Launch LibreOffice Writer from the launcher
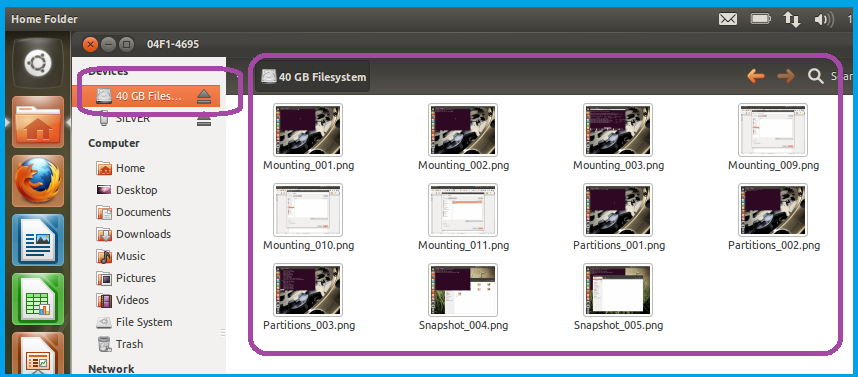Image resolution: width=858 pixels, height=377 pixels. pos(38,240)
